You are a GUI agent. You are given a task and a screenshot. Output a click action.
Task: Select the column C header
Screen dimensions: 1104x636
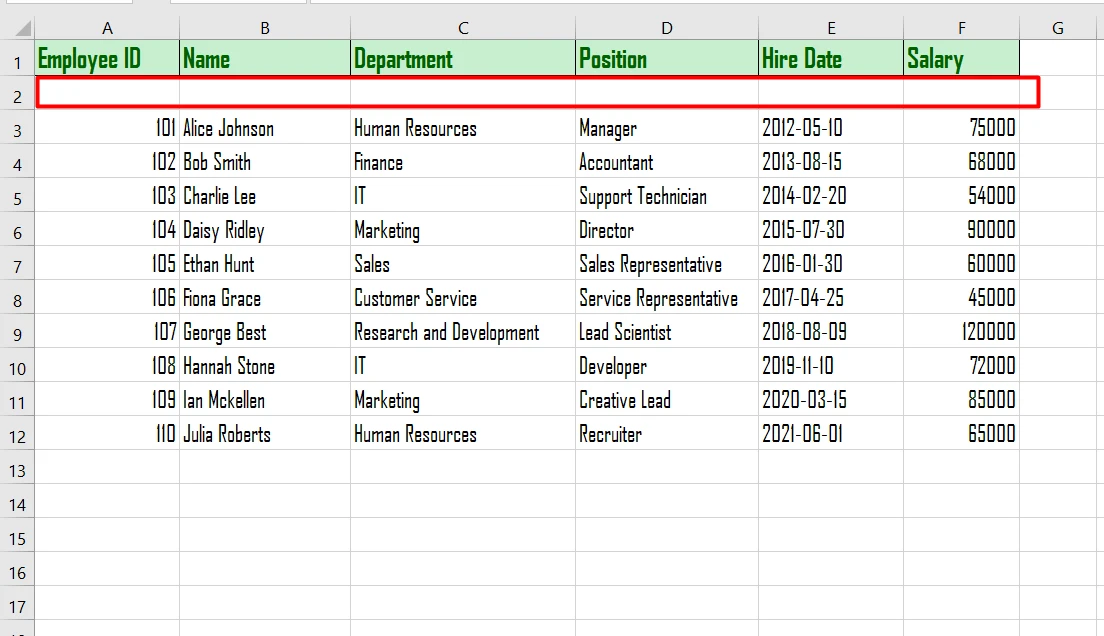(463, 28)
